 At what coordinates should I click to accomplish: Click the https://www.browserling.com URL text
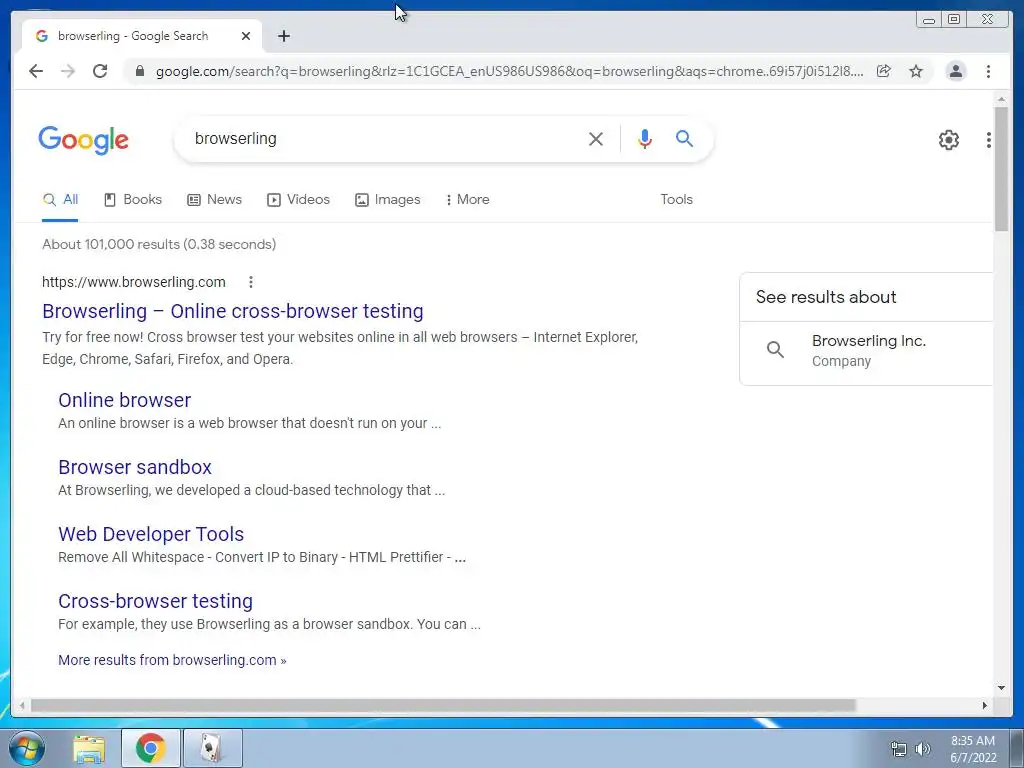point(134,282)
